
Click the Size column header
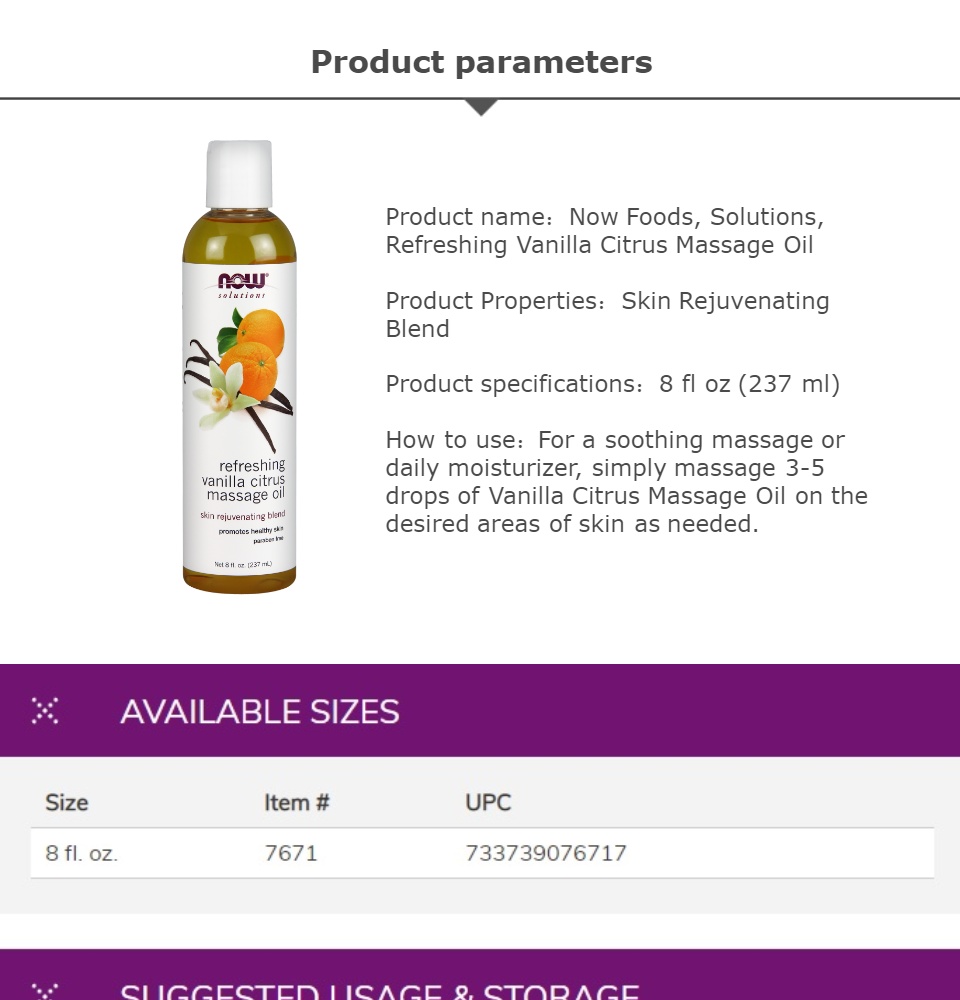(66, 802)
